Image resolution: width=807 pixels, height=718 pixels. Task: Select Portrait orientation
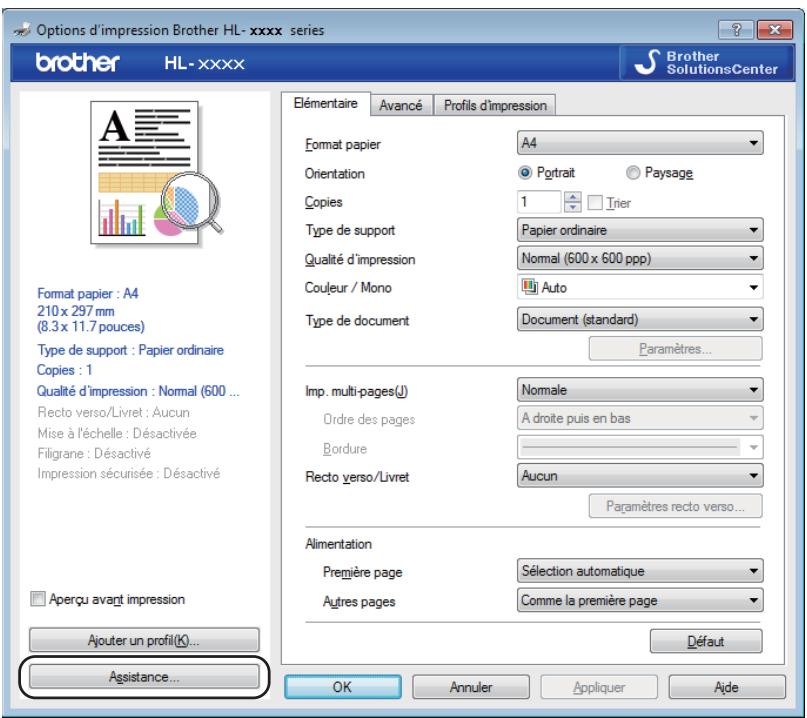pos(546,172)
